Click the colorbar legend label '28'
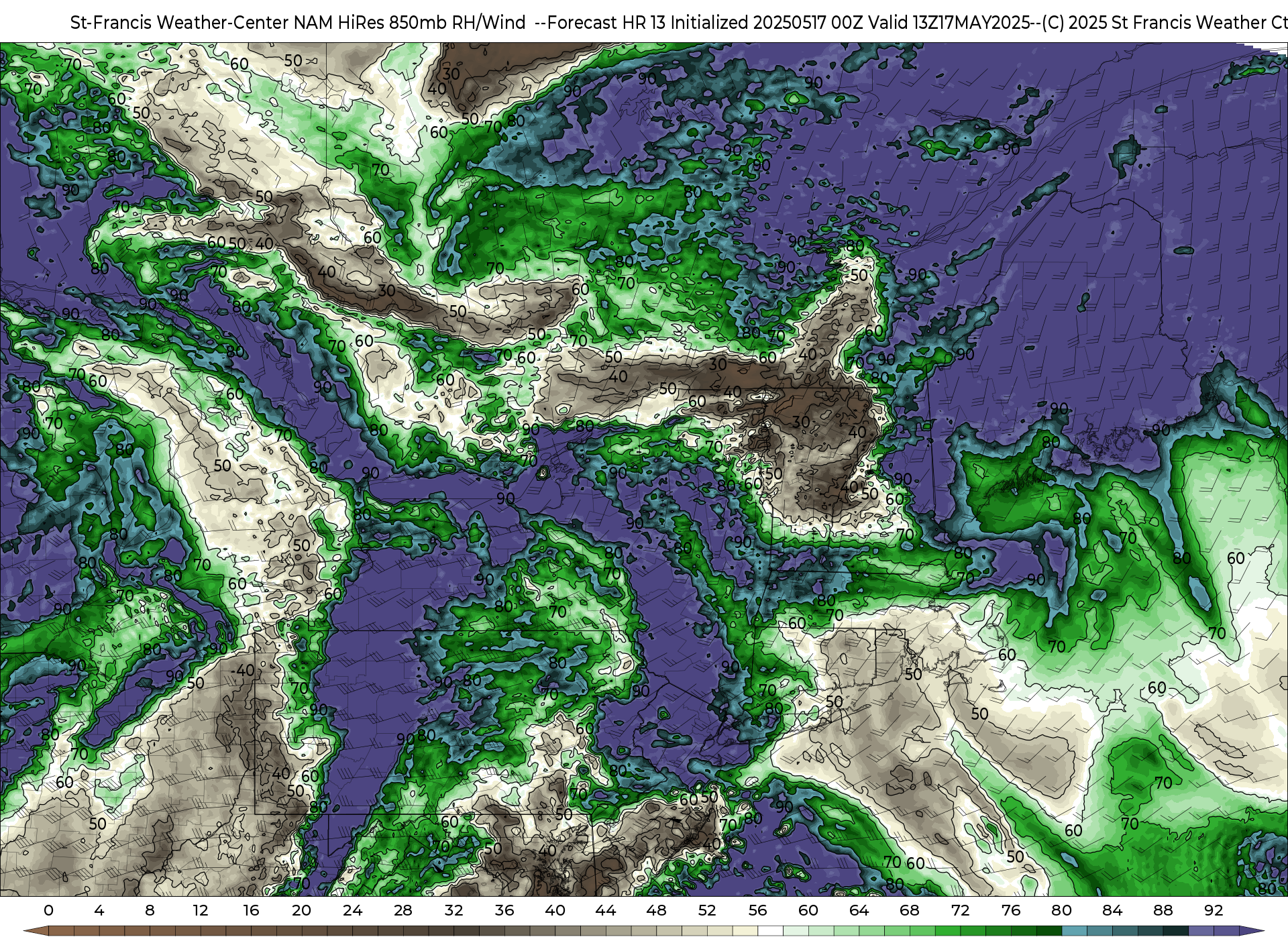 click(402, 910)
